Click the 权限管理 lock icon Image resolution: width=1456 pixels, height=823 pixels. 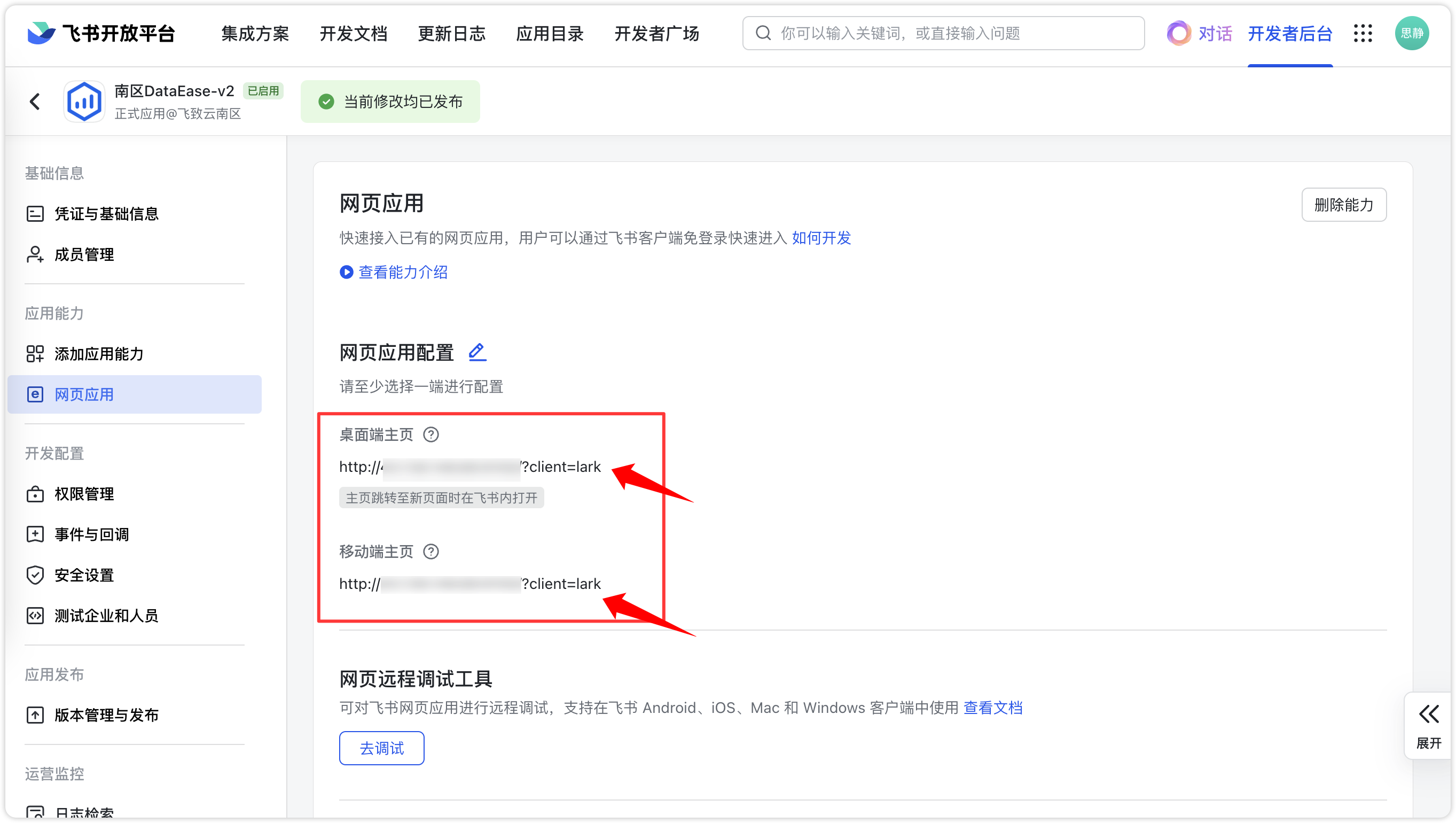tap(35, 494)
